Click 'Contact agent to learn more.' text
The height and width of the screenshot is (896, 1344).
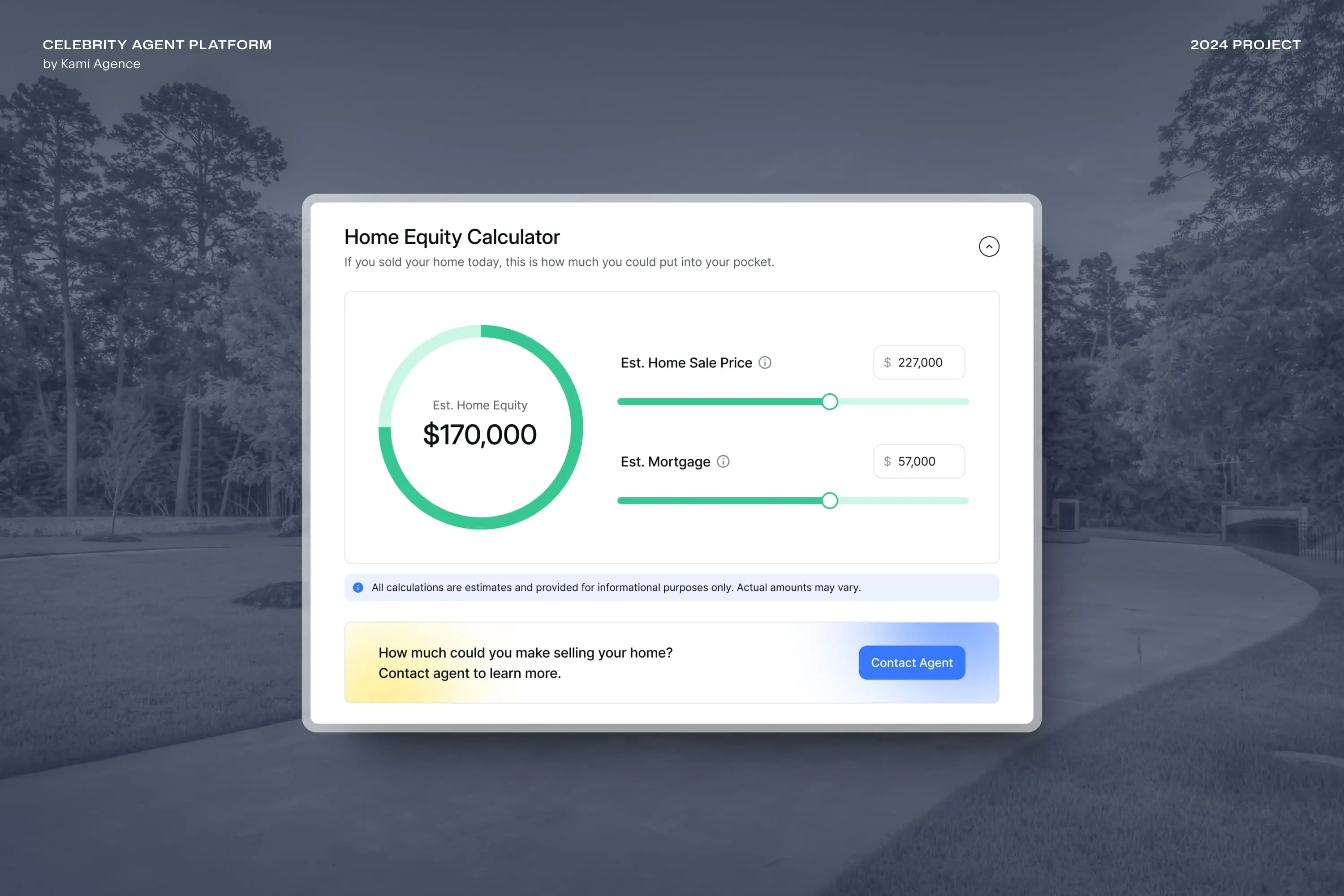pos(470,673)
